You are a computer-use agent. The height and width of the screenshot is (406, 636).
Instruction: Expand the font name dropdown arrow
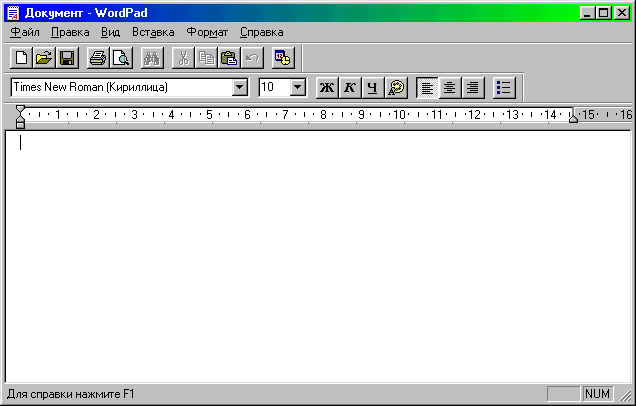240,87
